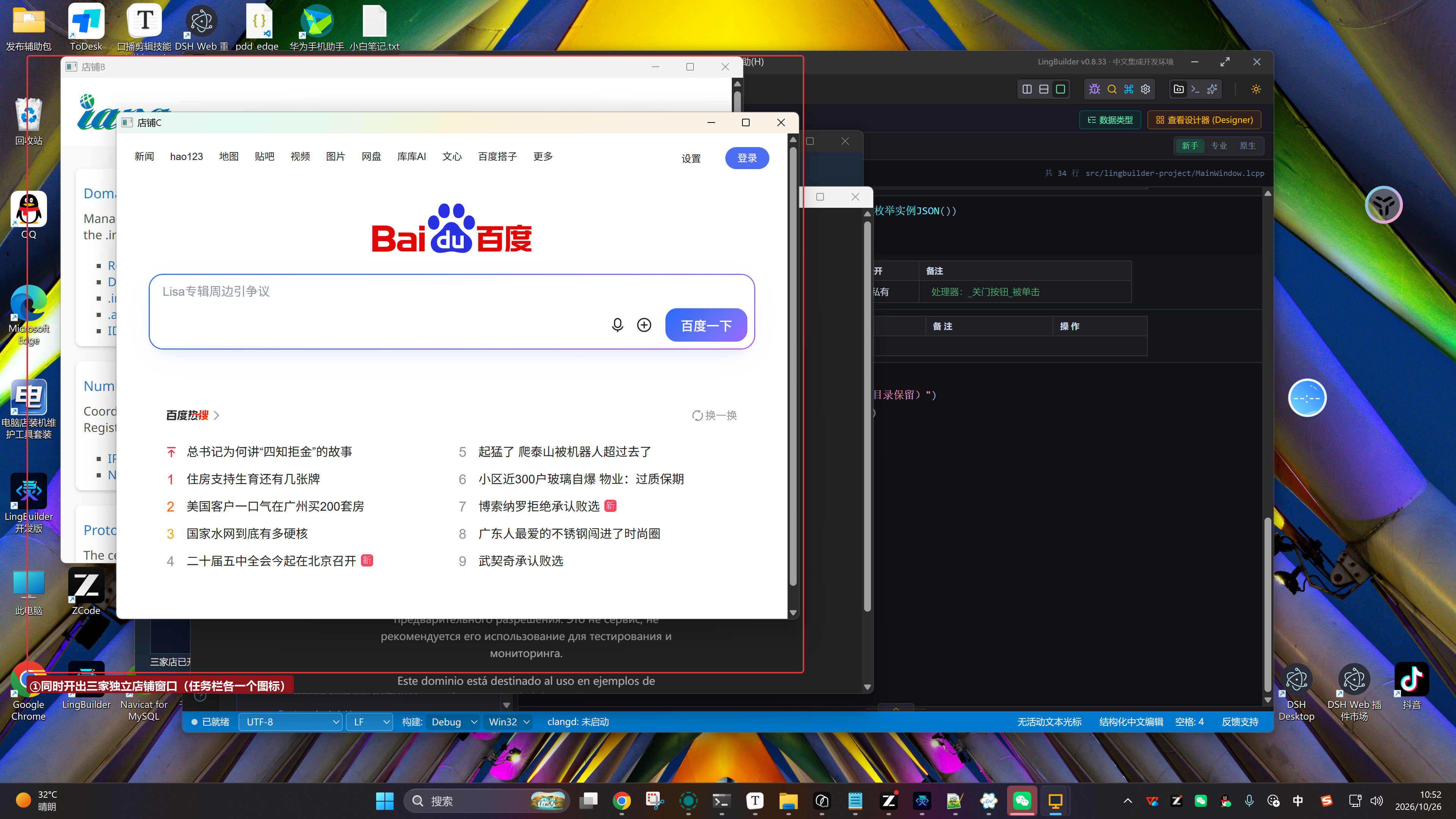Open the Debug build configuration dropdown
The image size is (1456, 819).
click(453, 722)
